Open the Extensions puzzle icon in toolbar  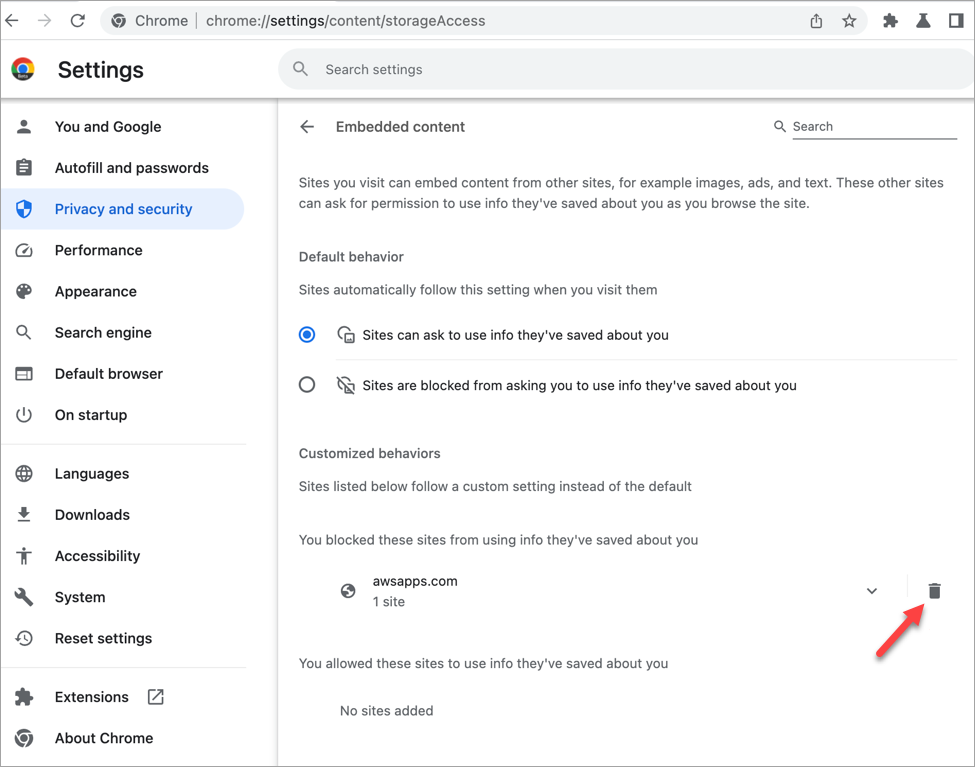pyautogui.click(x=890, y=21)
